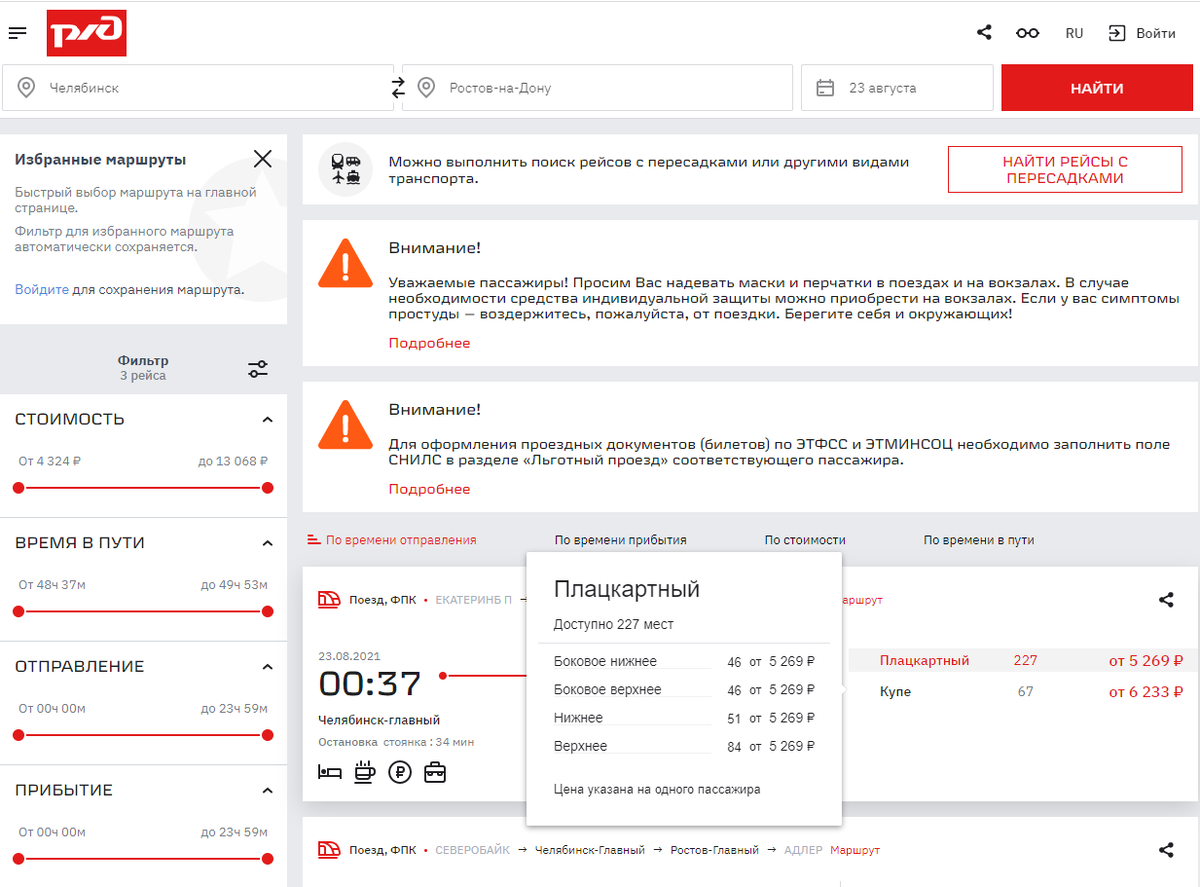The height and width of the screenshot is (887, 1200).
Task: Open Подробнее link under masks warning
Action: click(x=429, y=343)
